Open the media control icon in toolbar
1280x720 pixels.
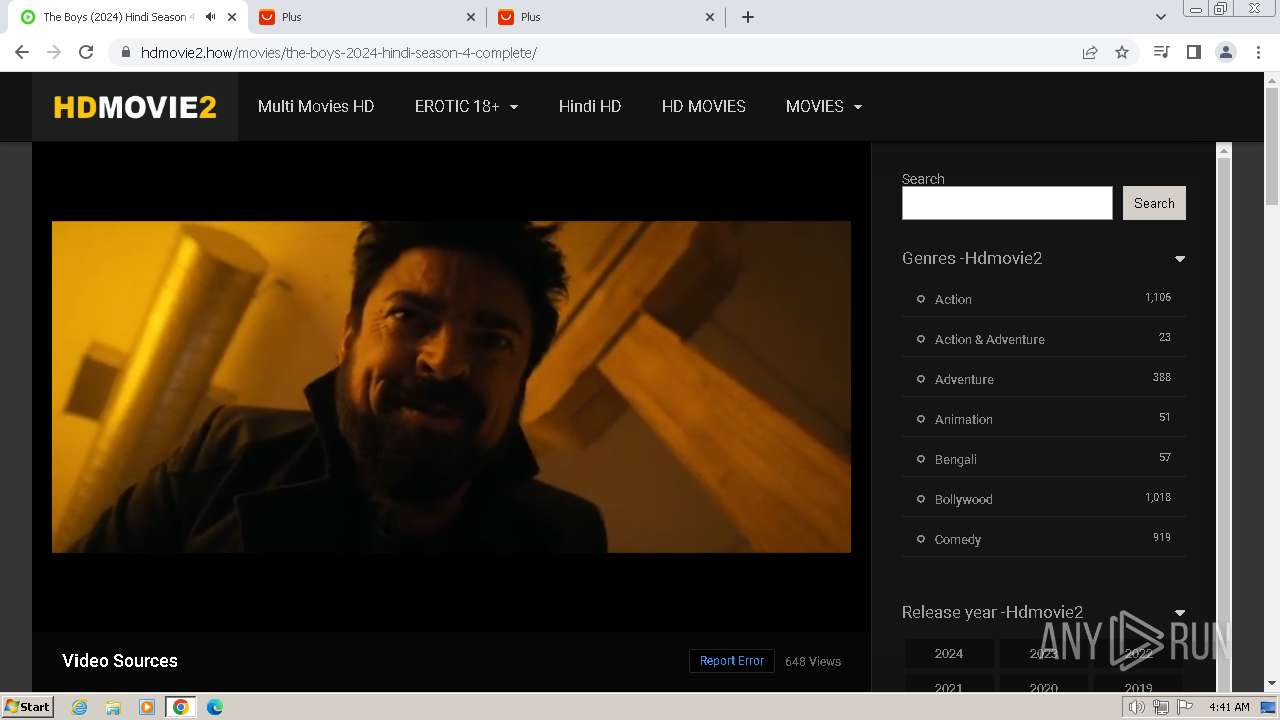click(x=1161, y=52)
